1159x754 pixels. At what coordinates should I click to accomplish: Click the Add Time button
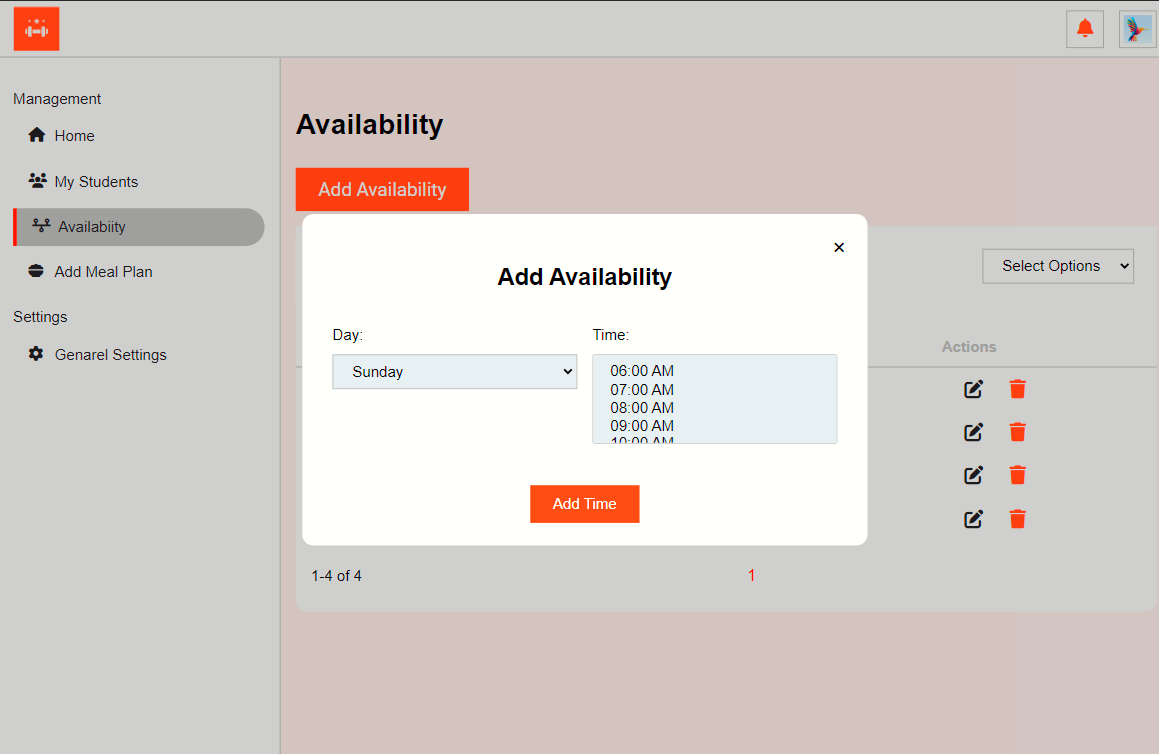pos(585,504)
